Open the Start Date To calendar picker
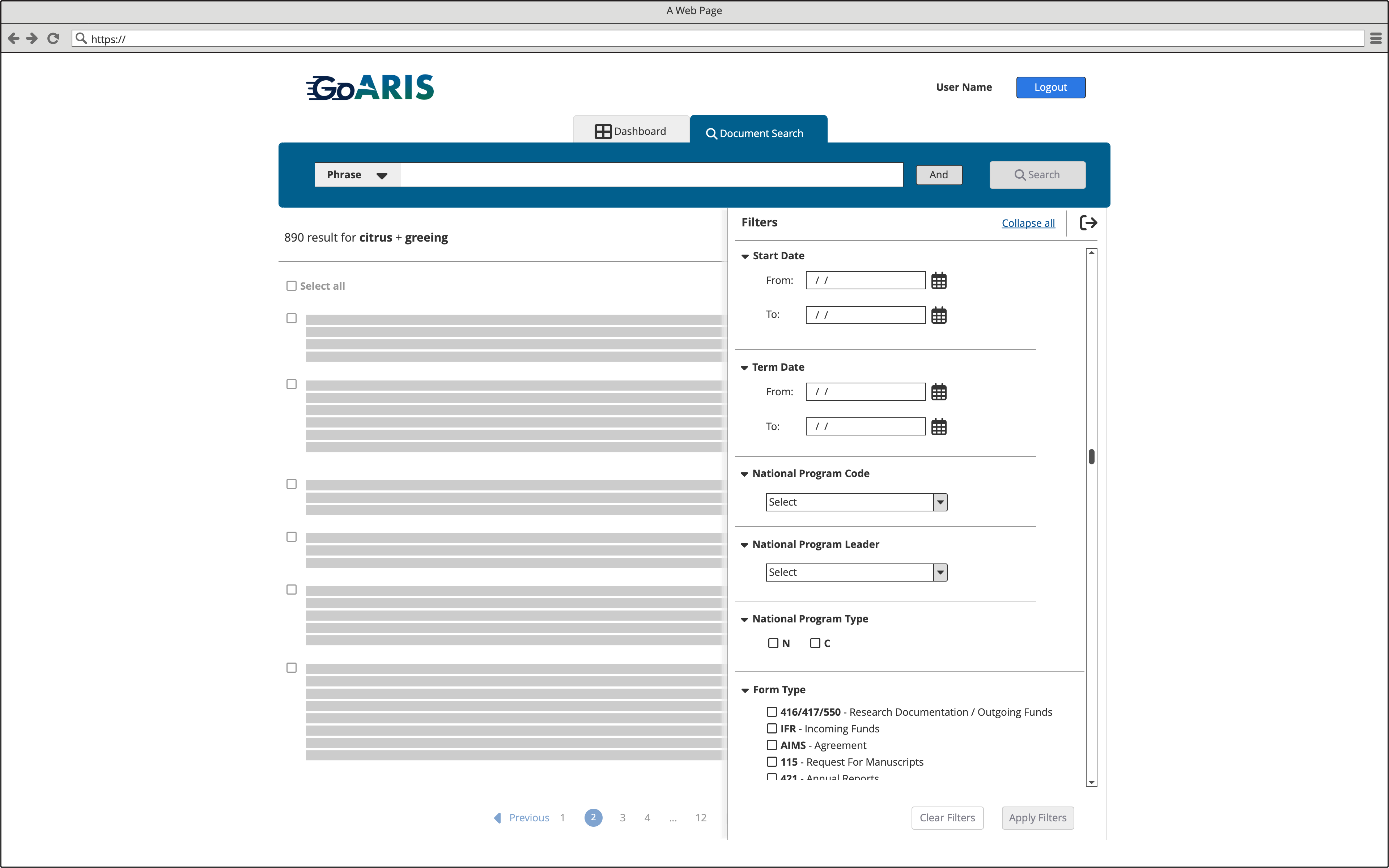This screenshot has height=868, width=1389. tap(938, 315)
